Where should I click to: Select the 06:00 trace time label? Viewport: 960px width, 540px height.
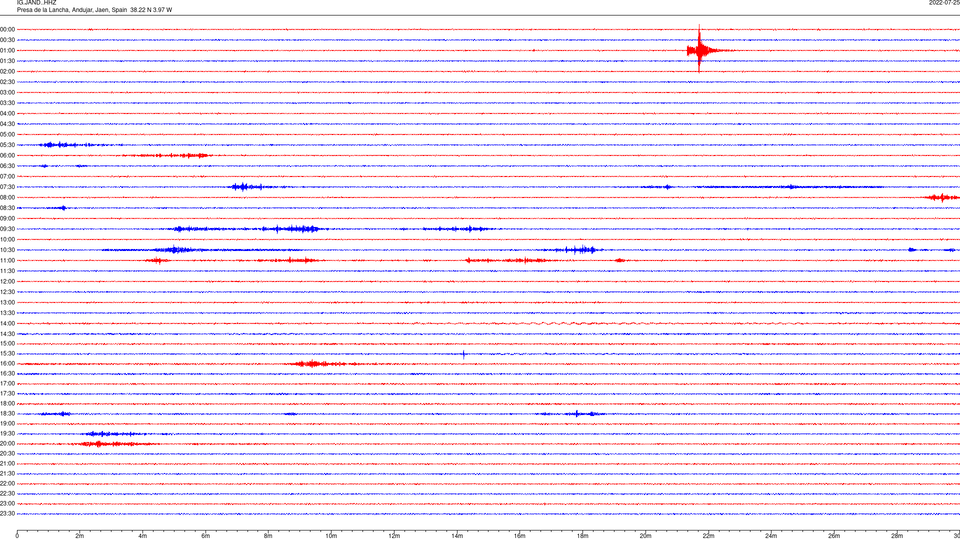click(x=7, y=156)
